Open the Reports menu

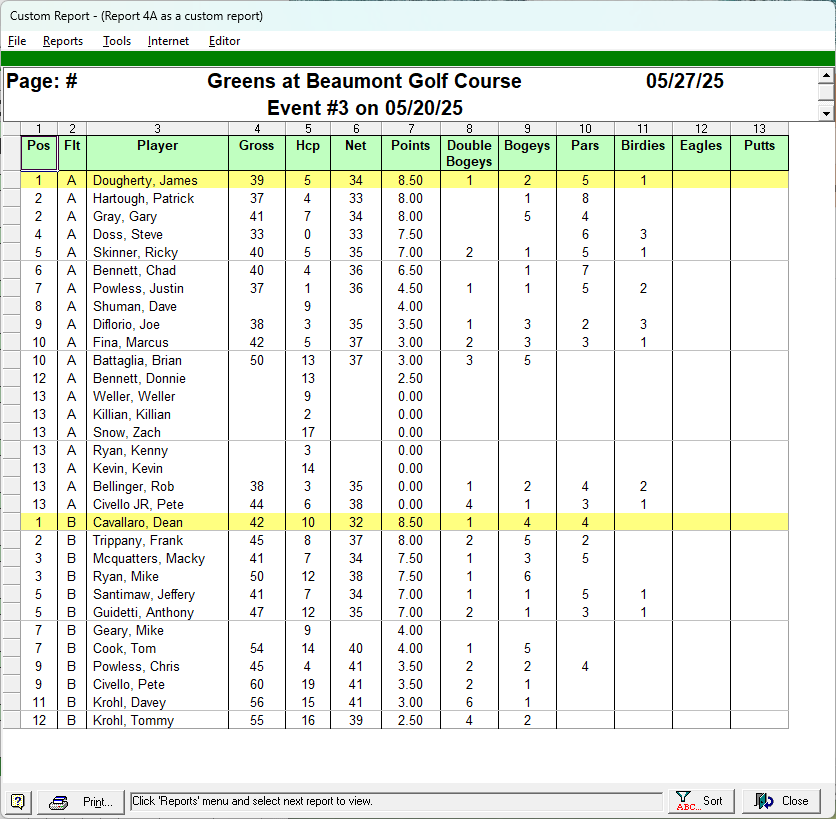[63, 41]
